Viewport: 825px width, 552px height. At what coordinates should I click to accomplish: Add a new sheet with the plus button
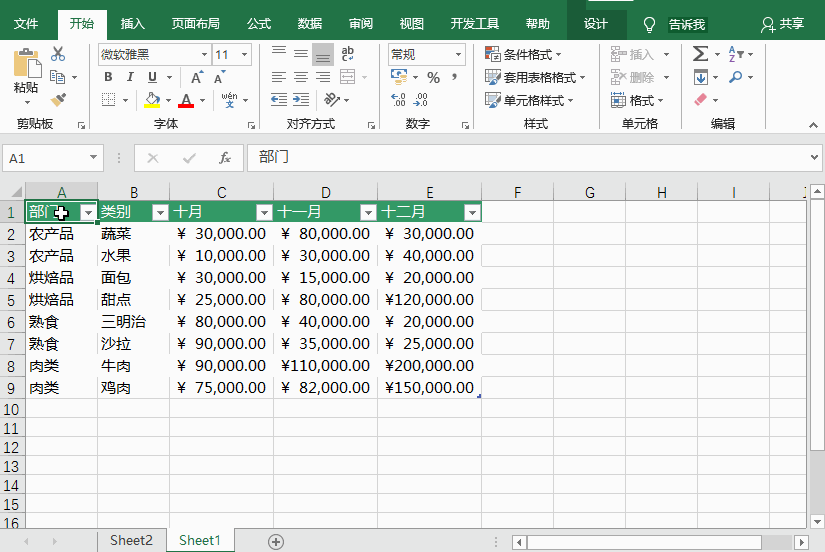pos(276,541)
